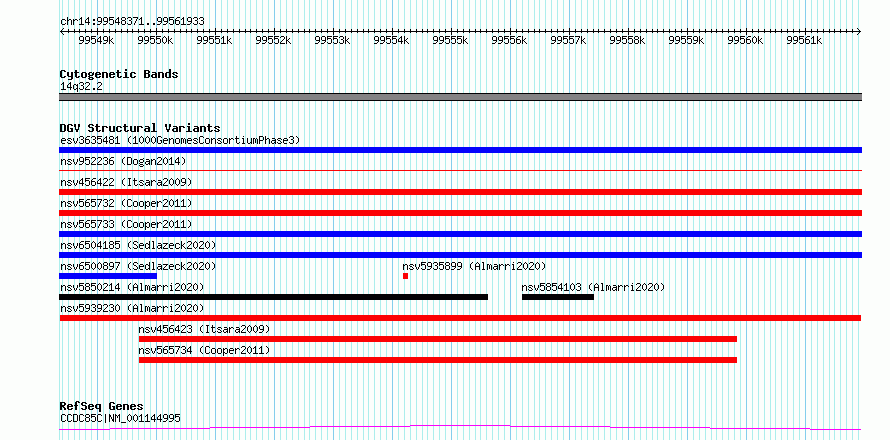Image resolution: width=890 pixels, height=440 pixels.
Task: Click the red bar under nsv5939230
Action: [460, 318]
